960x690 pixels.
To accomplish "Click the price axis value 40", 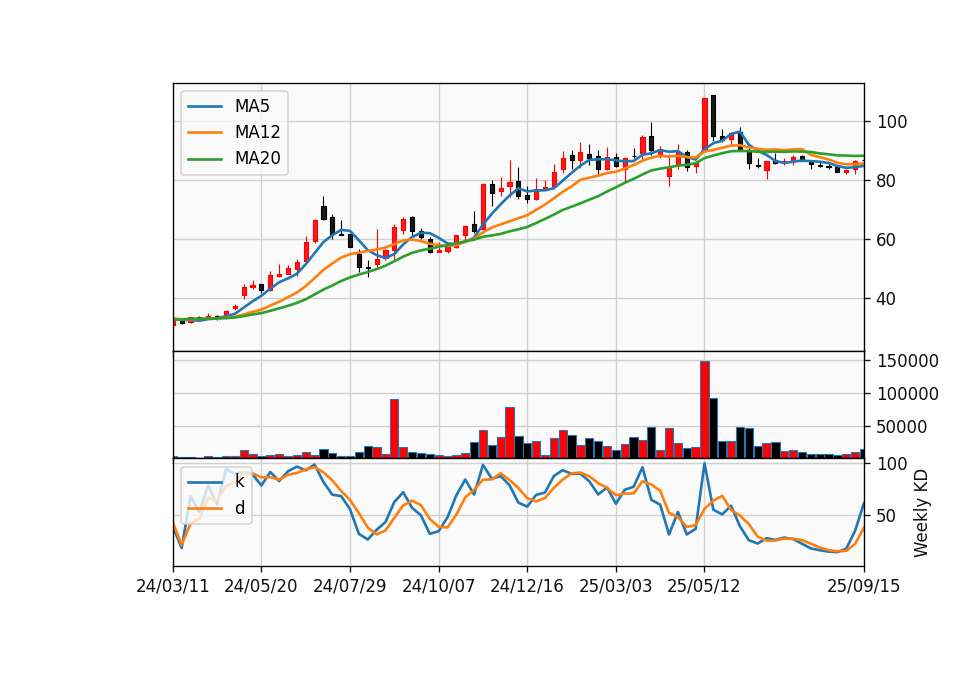I will (x=887, y=299).
